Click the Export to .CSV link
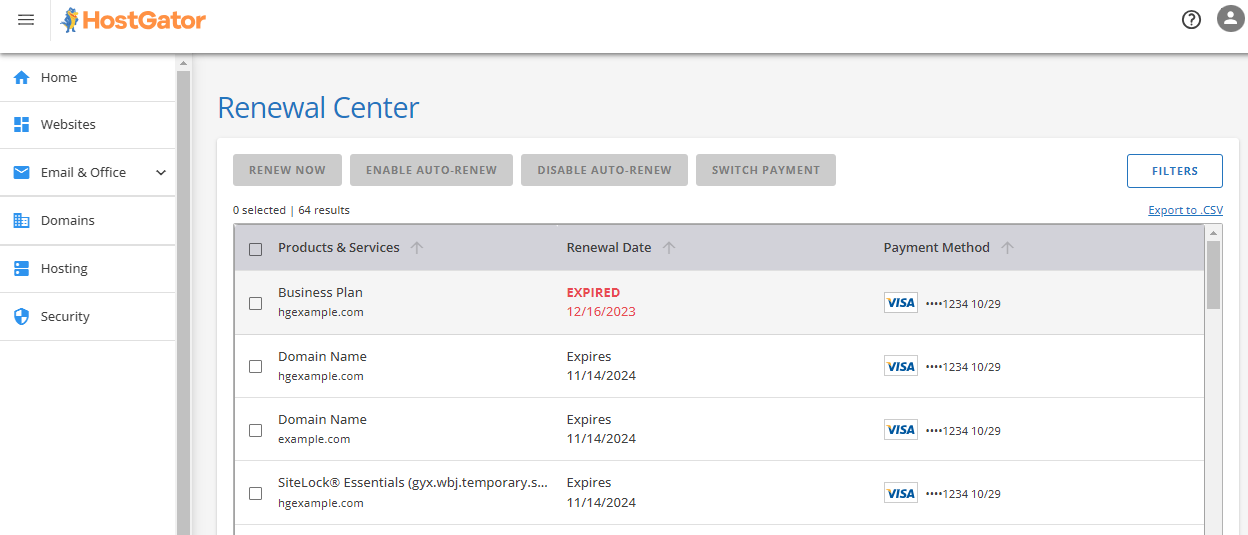 pyautogui.click(x=1185, y=210)
